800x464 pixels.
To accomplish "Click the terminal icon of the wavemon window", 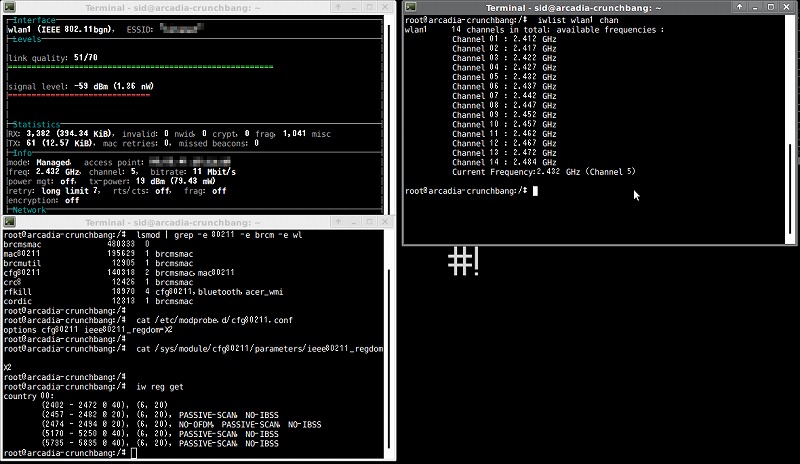I will [9, 7].
